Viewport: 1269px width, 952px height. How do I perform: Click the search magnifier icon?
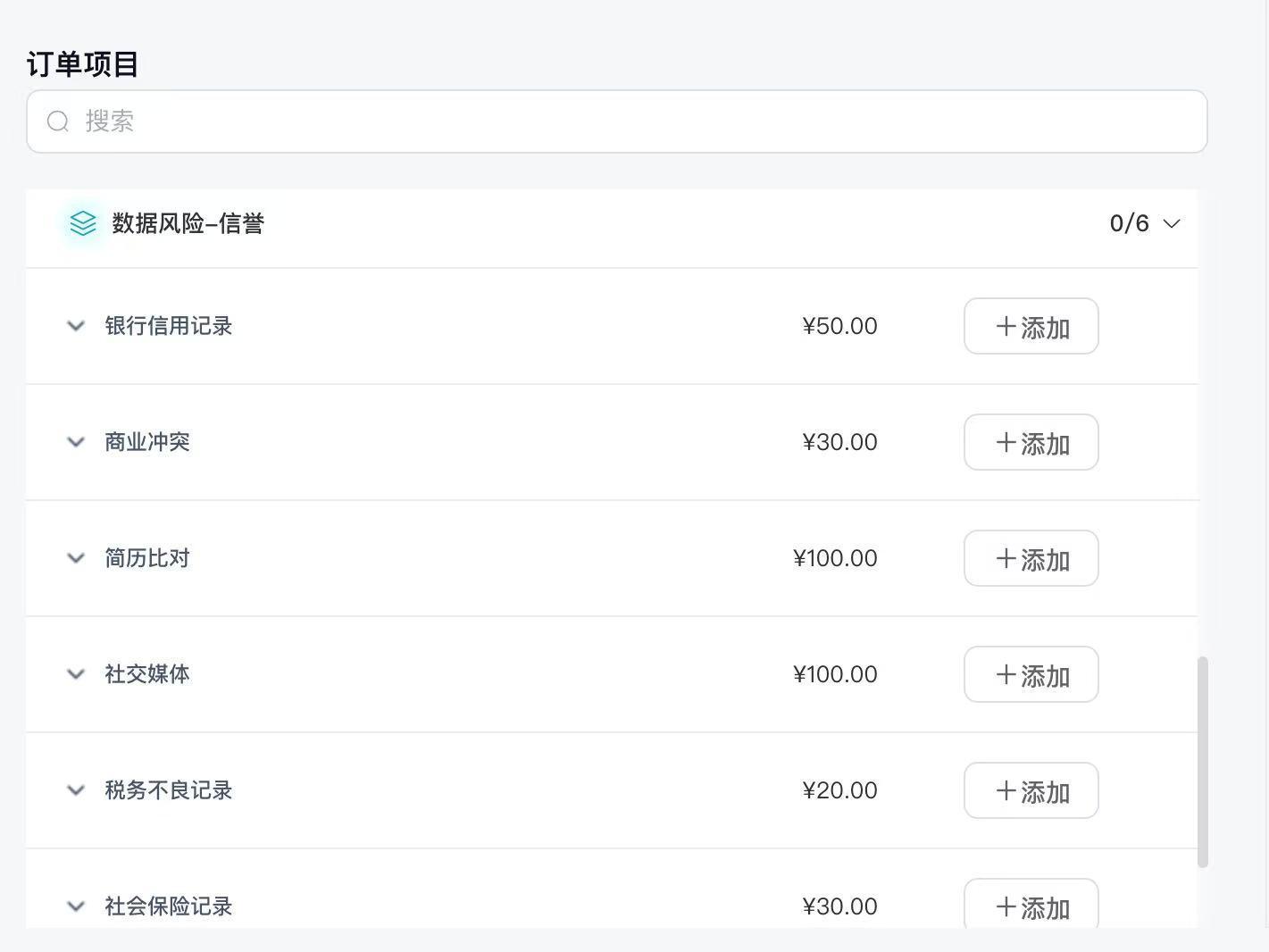coord(58,121)
